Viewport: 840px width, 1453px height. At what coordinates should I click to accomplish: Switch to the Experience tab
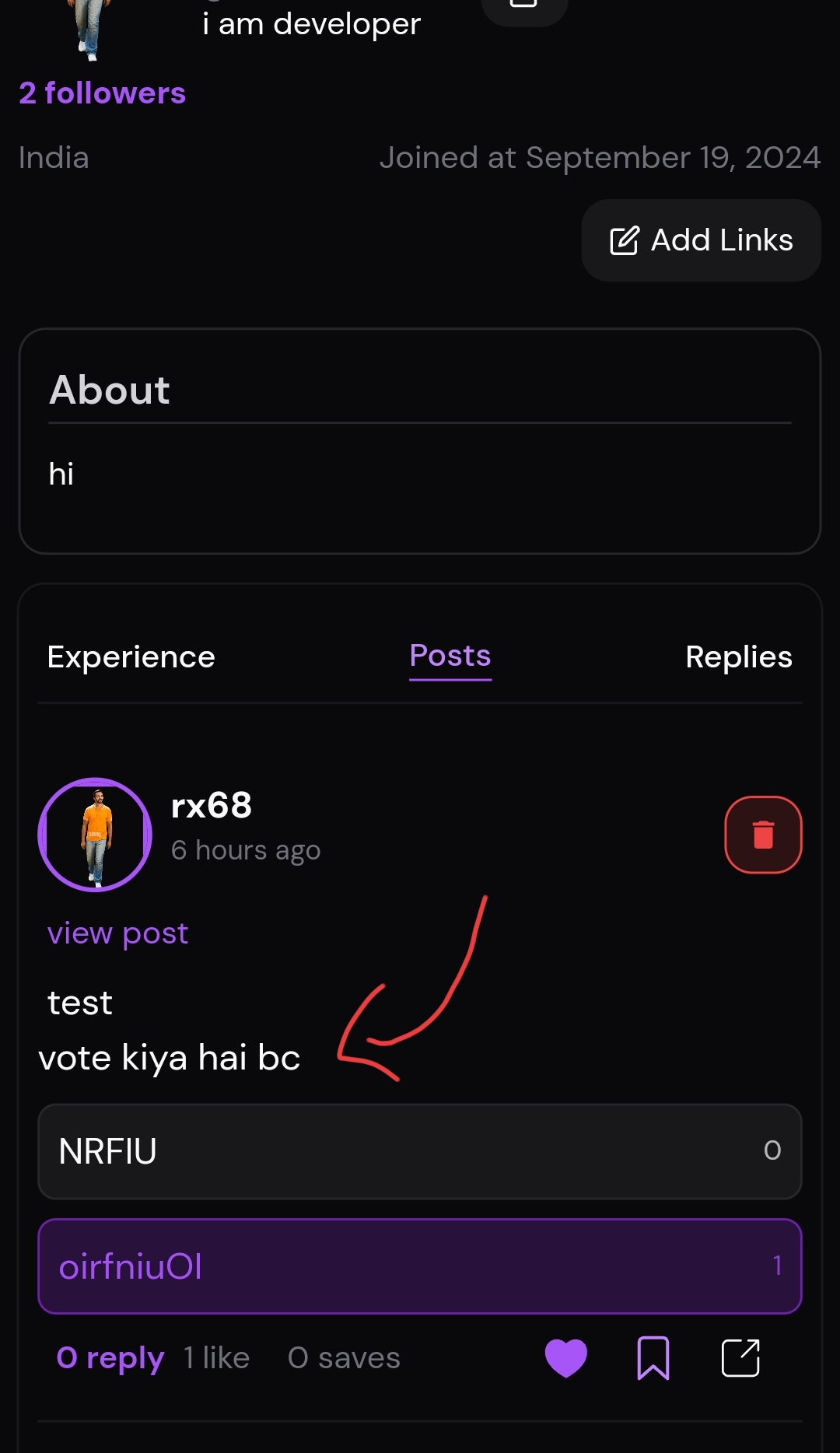tap(131, 657)
